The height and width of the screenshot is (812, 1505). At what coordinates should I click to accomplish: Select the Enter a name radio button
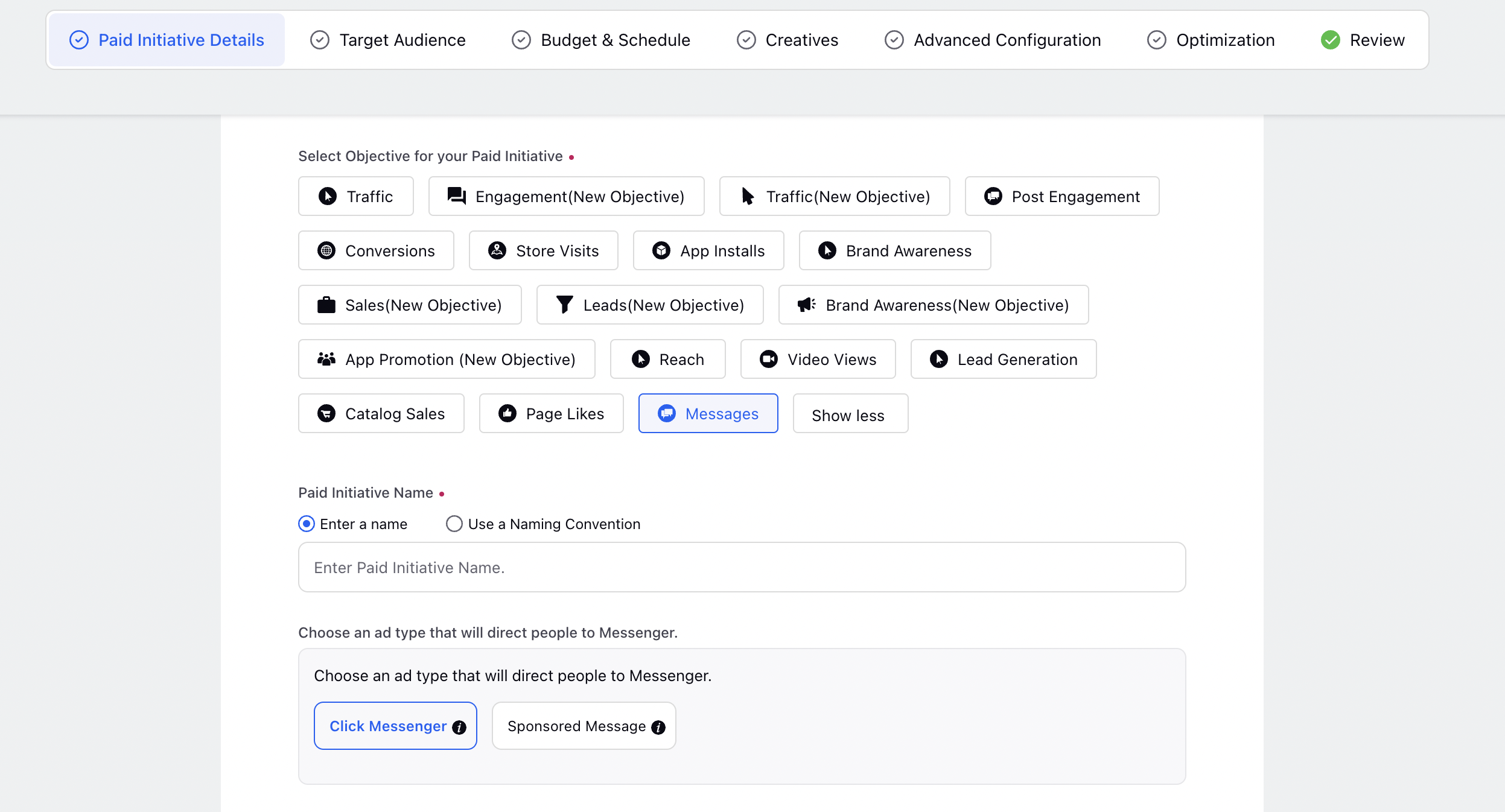305,524
